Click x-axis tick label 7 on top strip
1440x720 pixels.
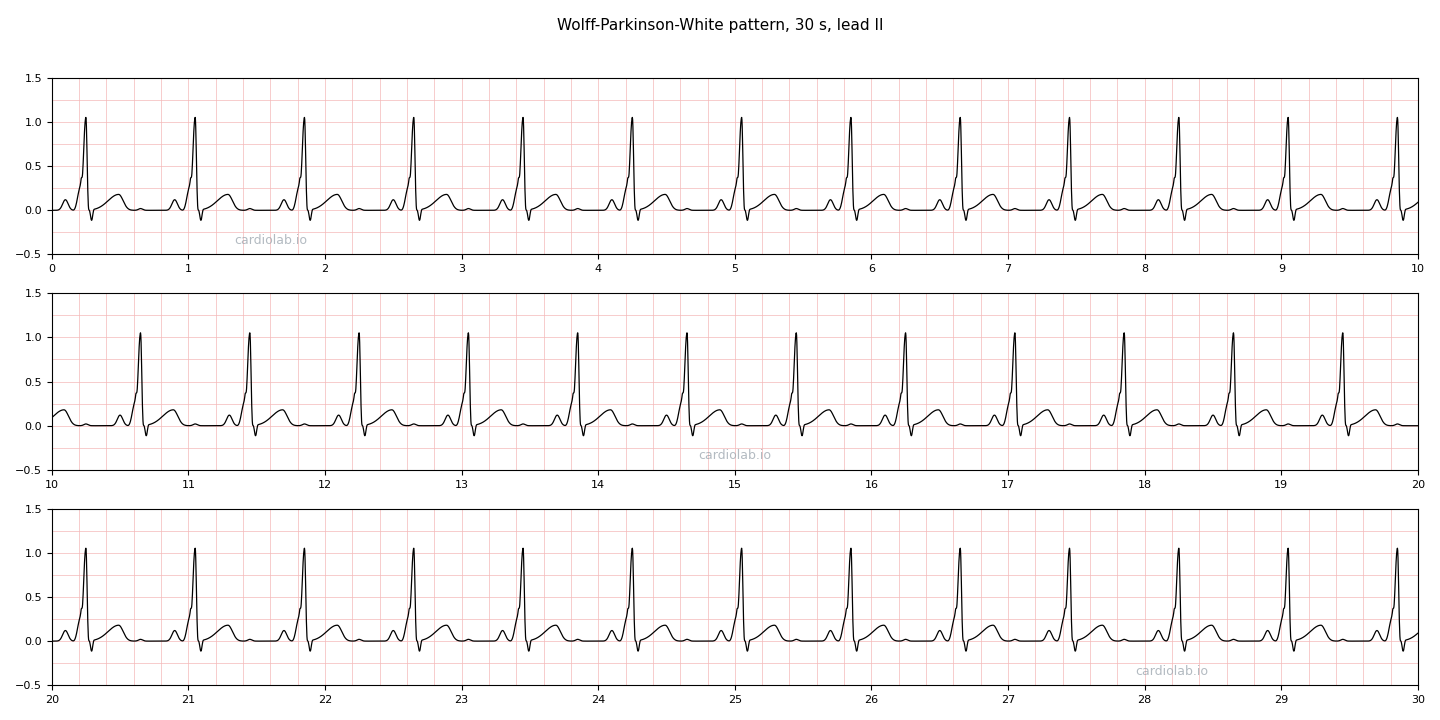(x=1008, y=268)
